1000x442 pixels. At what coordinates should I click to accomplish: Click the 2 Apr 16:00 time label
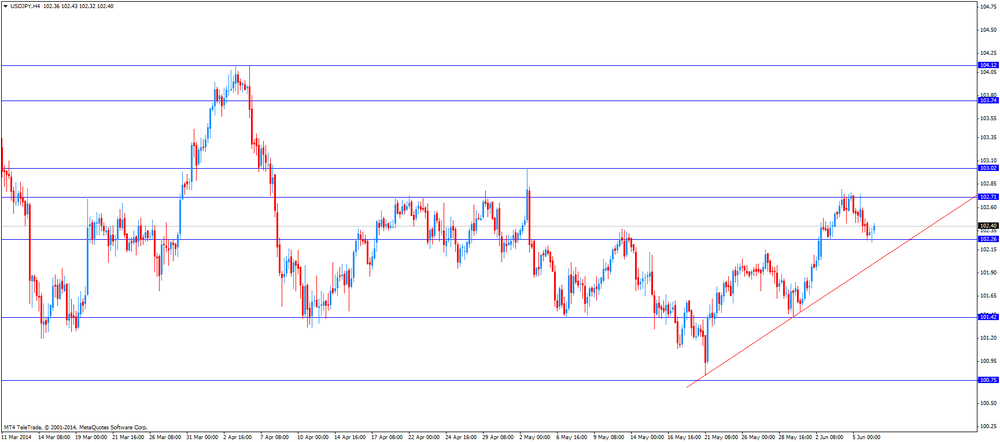click(x=237, y=438)
